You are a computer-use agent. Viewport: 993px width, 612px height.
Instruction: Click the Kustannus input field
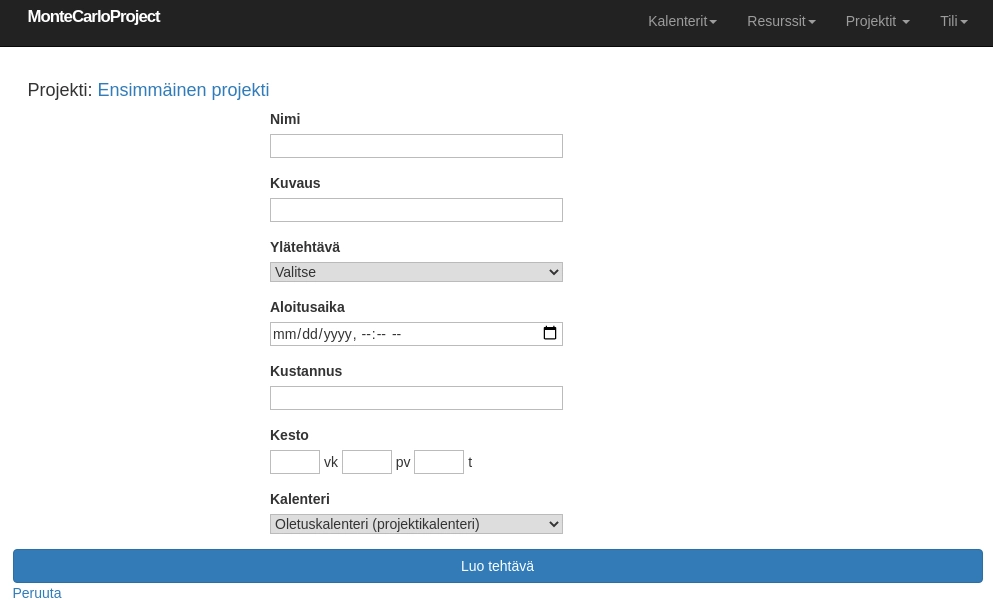tap(416, 398)
